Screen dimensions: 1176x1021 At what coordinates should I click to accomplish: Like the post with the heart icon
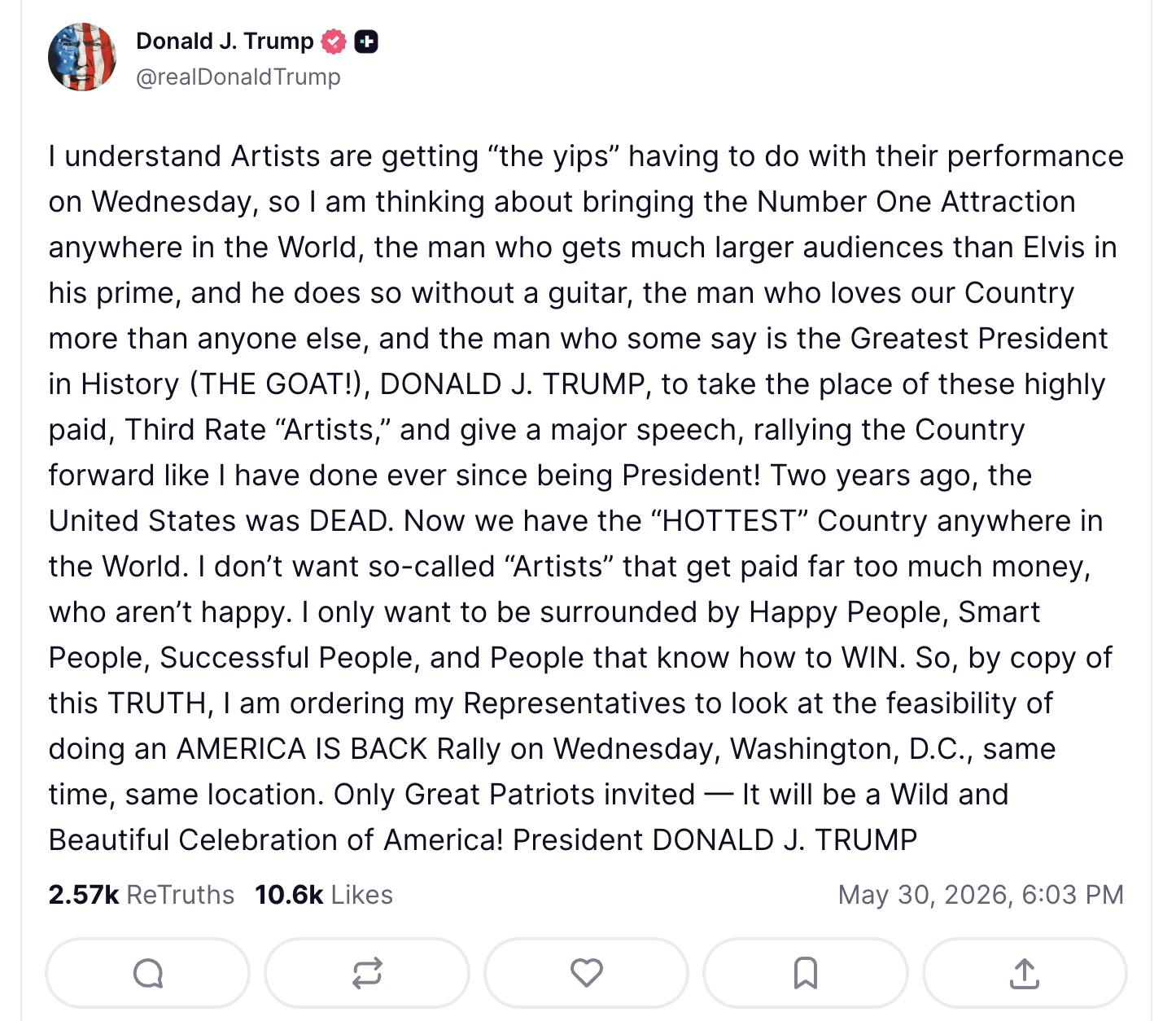click(x=586, y=973)
